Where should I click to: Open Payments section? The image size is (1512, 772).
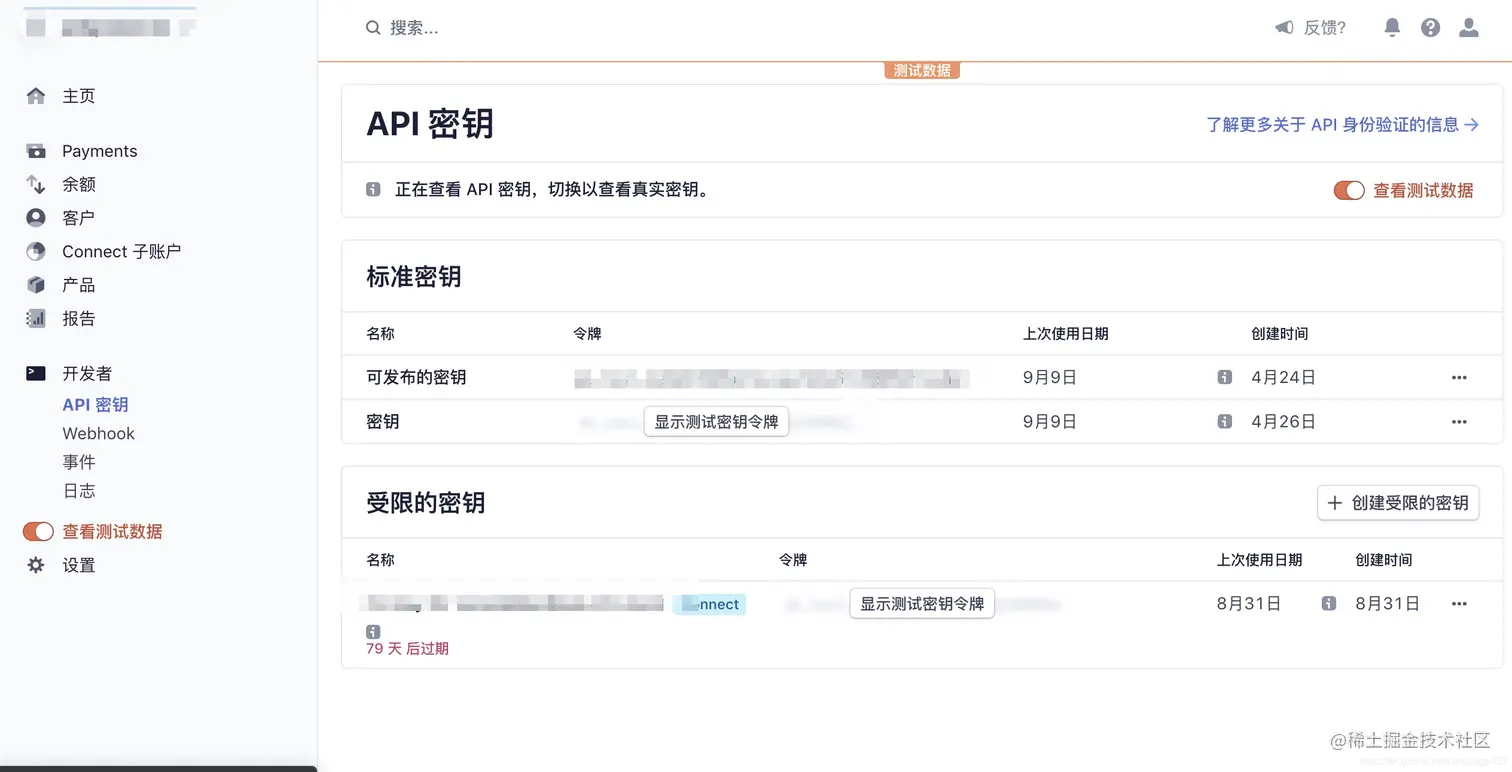click(x=99, y=151)
